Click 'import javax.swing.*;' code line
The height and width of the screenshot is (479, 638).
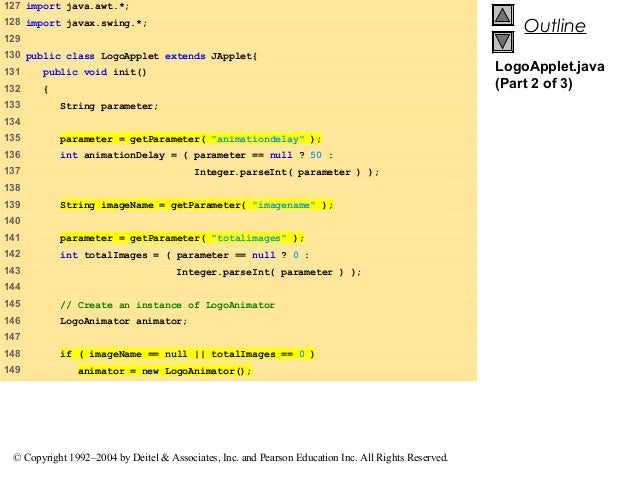pyautogui.click(x=86, y=23)
